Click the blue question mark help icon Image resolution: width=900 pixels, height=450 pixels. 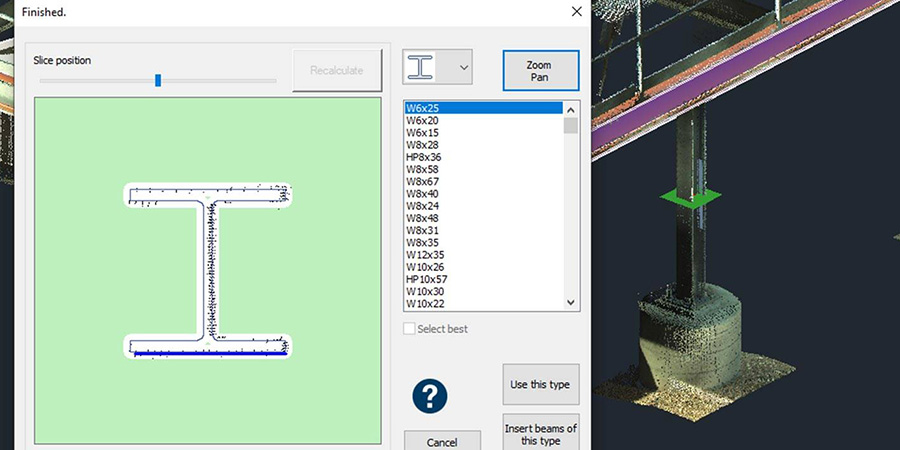431,397
